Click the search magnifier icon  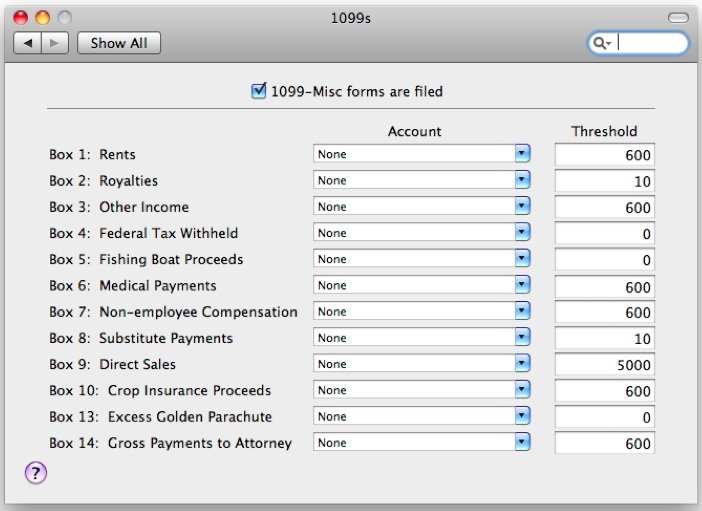click(599, 43)
